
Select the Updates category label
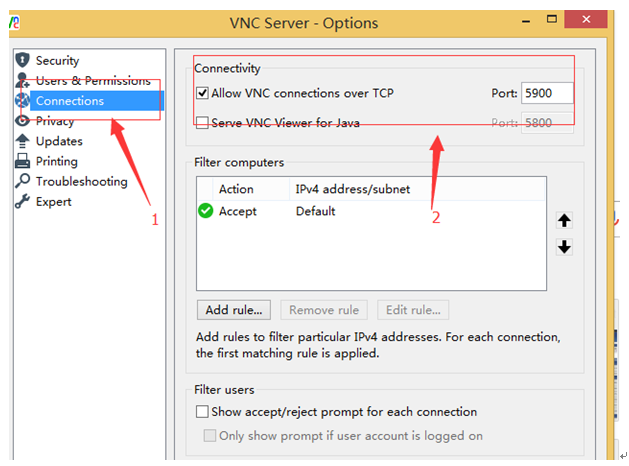(x=59, y=141)
